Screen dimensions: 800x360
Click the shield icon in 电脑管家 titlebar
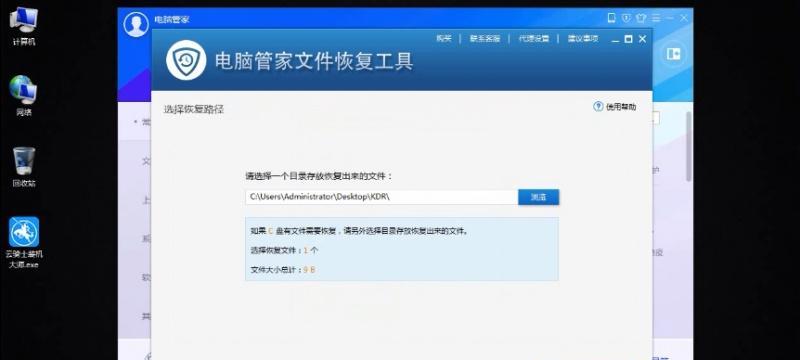point(626,18)
